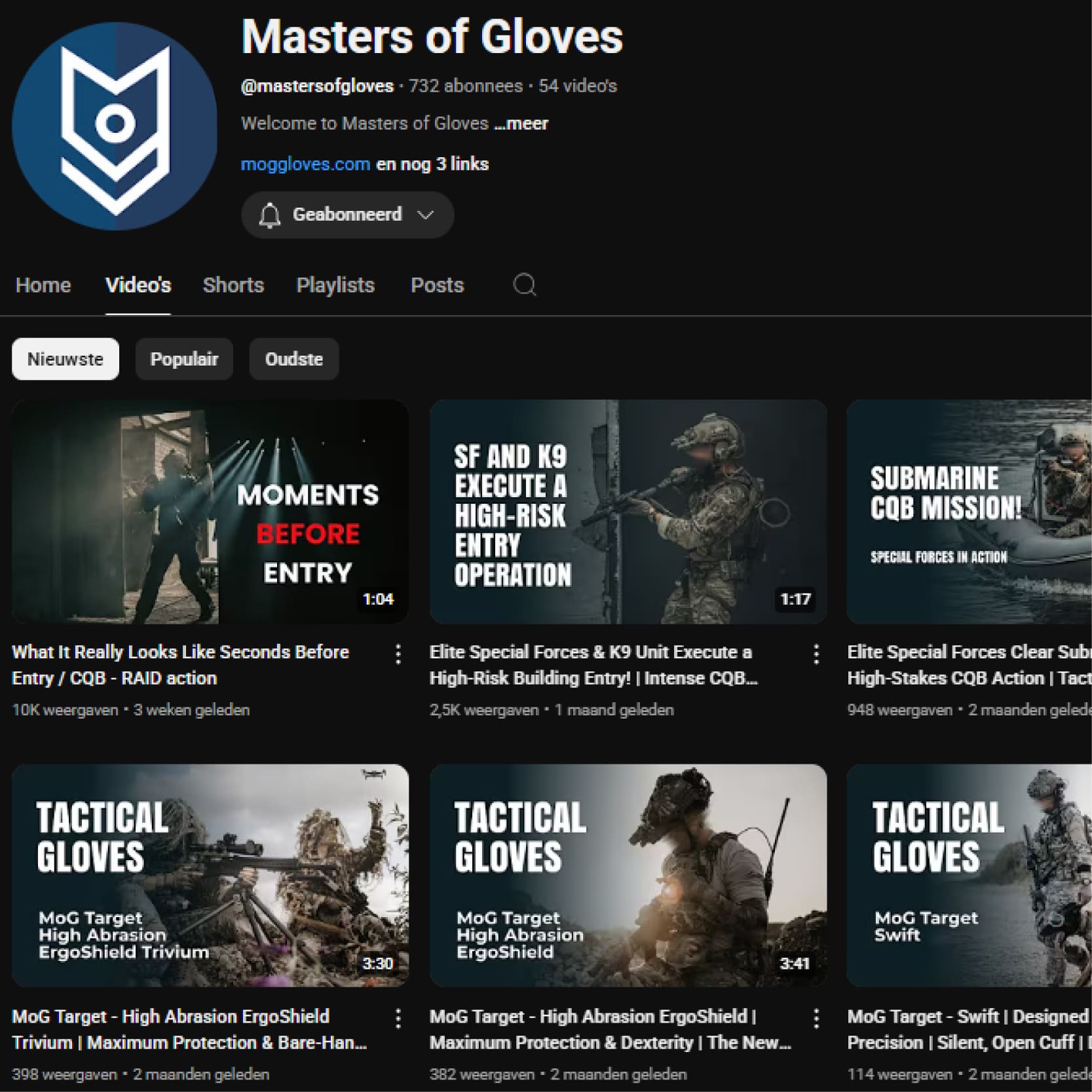Click '398 weergaven • 2 maanden geleden' text

pyautogui.click(x=141, y=1074)
